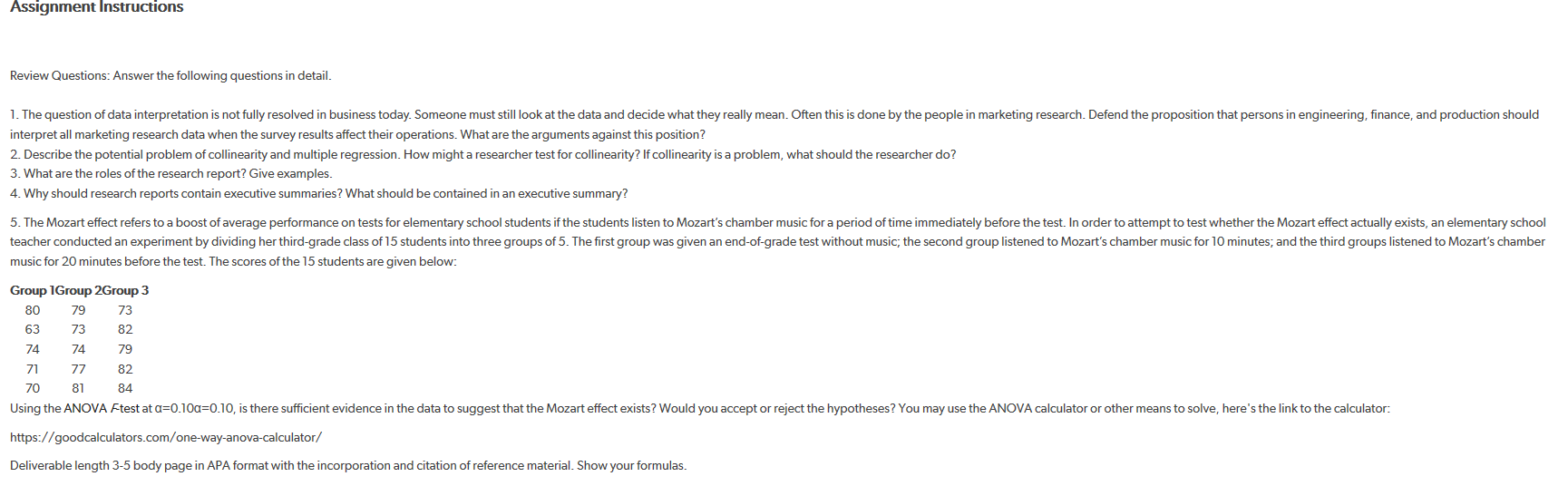Image resolution: width=1568 pixels, height=486 pixels.
Task: Click the Group 2 score 81
Action: pyautogui.click(x=79, y=388)
